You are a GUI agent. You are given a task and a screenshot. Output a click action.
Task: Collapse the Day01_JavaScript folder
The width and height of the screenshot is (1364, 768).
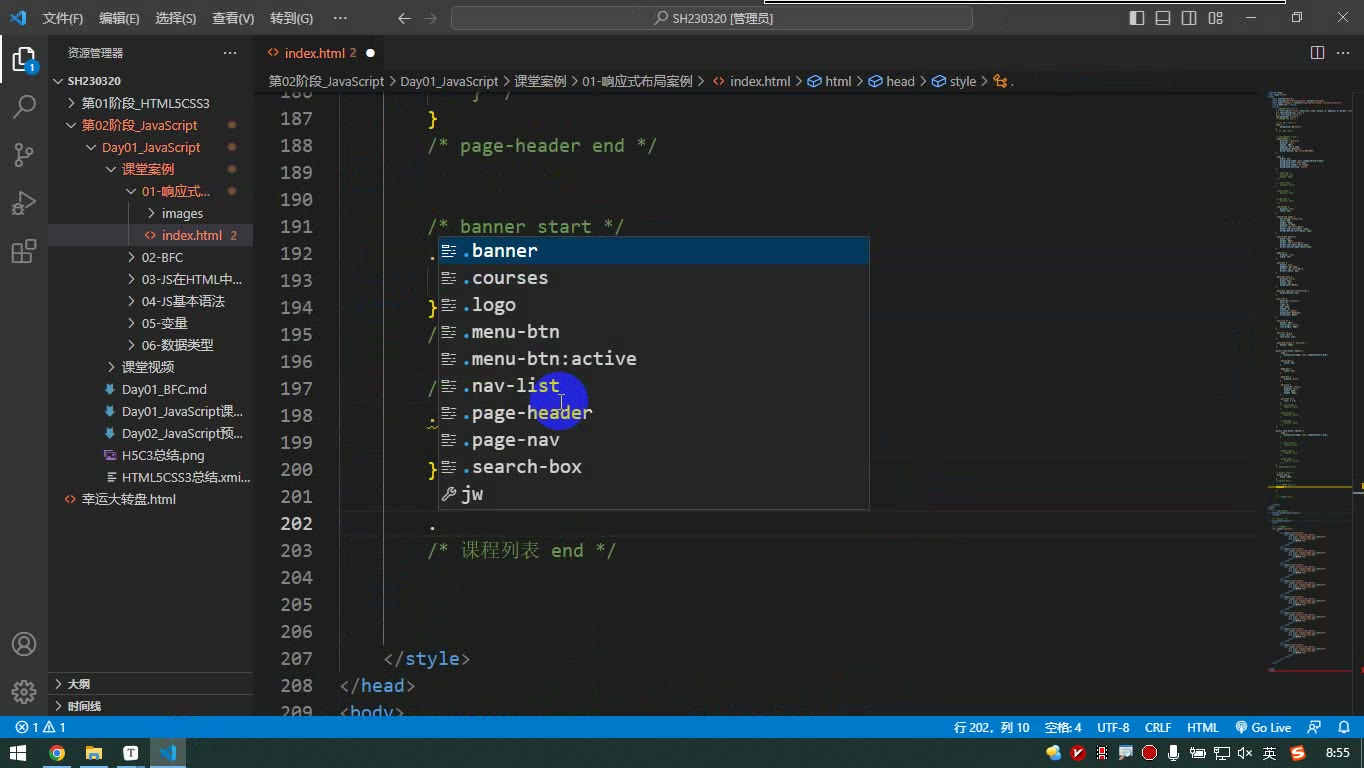pos(151,147)
